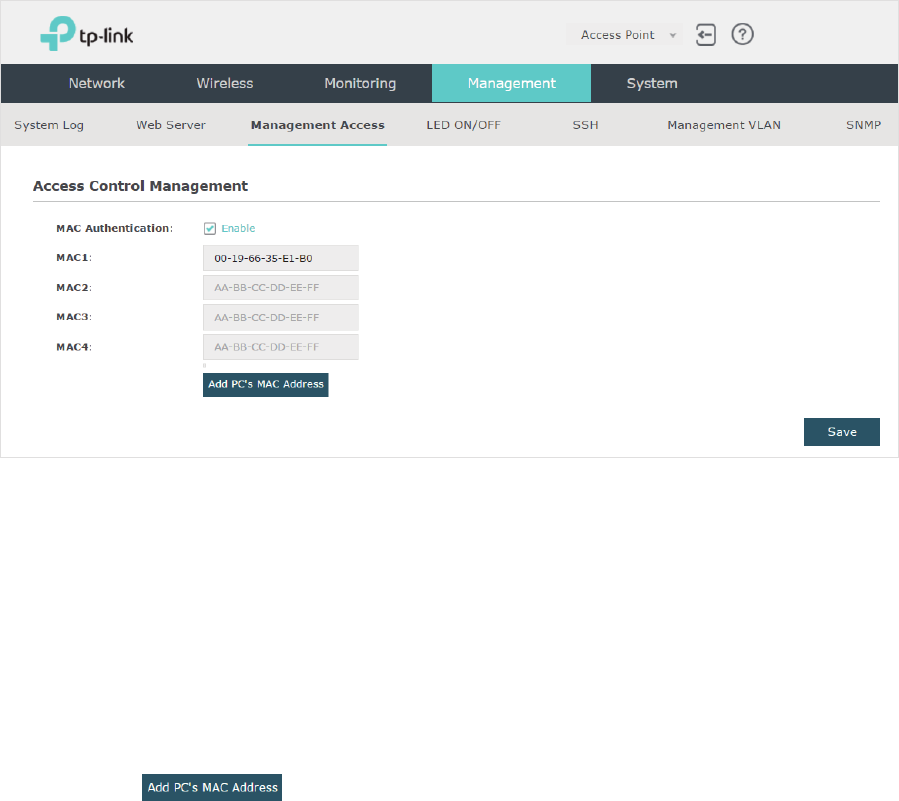Open the SSH submenu
The image size is (899, 801).
pos(585,125)
